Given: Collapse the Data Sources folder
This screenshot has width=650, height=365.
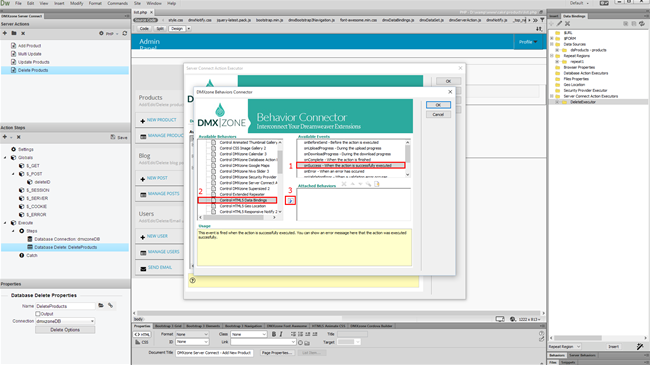Looking at the screenshot, I should coord(552,44).
